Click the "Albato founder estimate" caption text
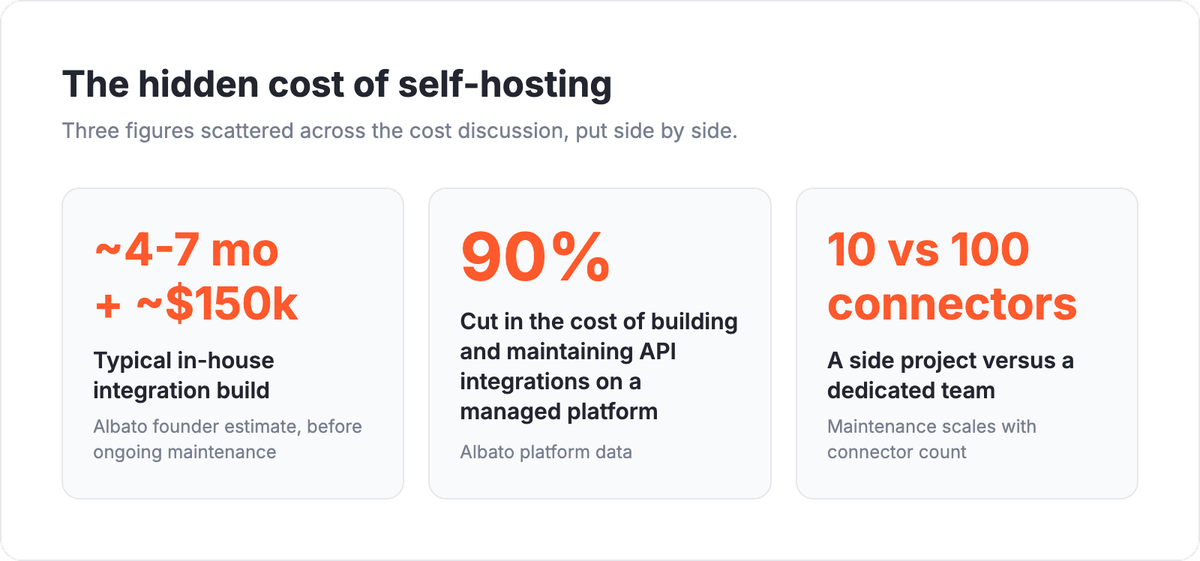The width and height of the screenshot is (1200, 561). pos(228,439)
